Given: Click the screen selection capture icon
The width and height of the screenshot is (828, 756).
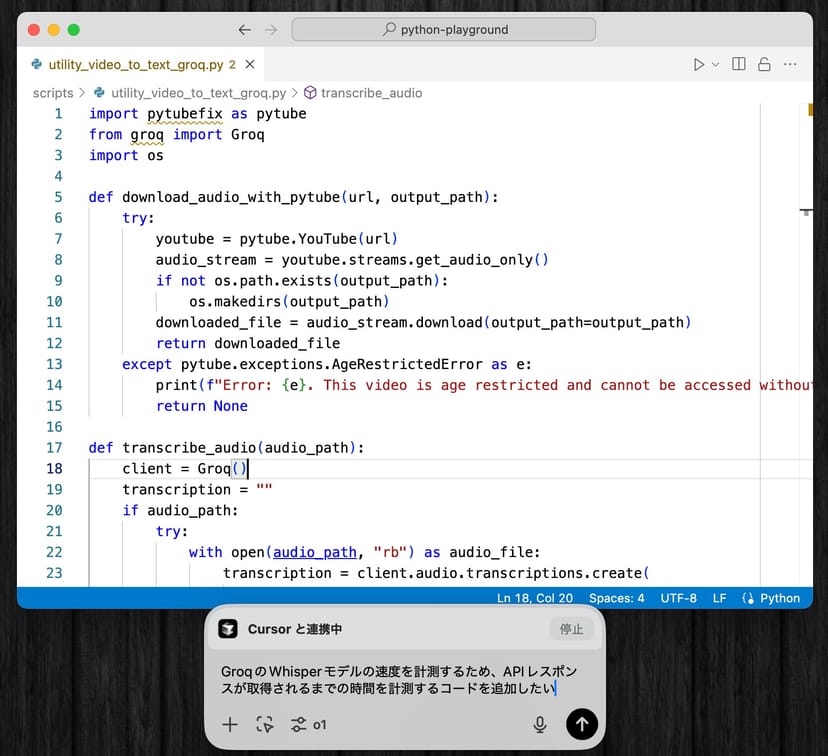Looking at the screenshot, I should (264, 724).
